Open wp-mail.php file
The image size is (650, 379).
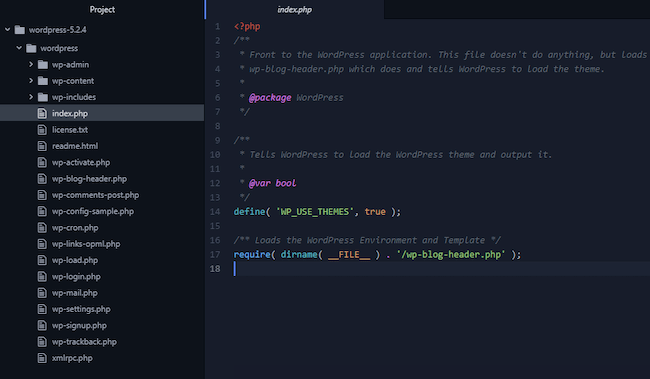(x=75, y=293)
